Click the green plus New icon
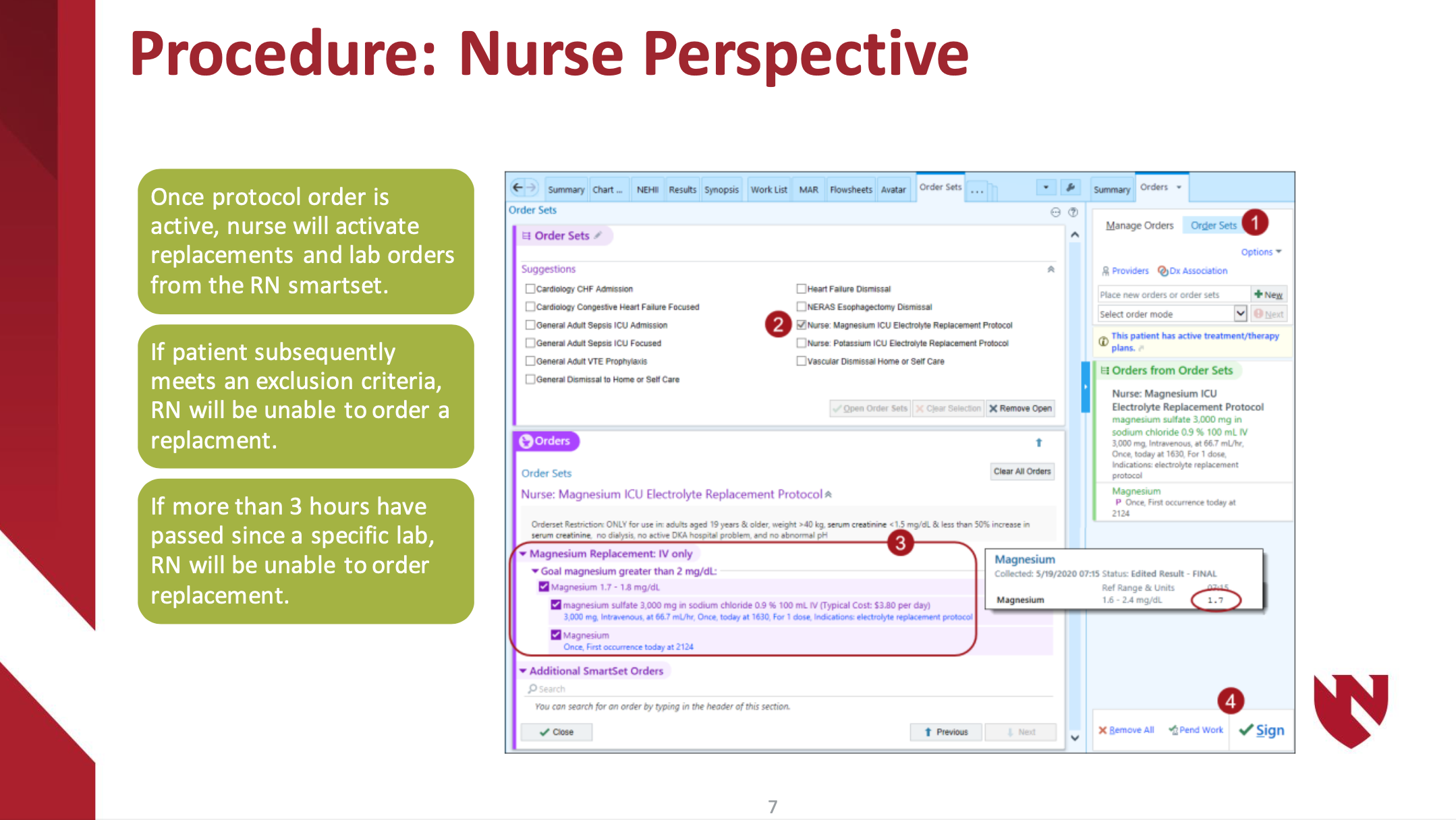The height and width of the screenshot is (820, 1456). pos(1258,294)
